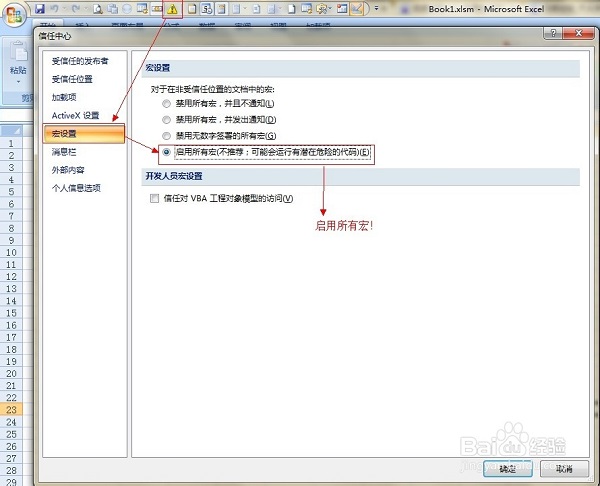Click the macro security warning triangle icon

click(172, 9)
